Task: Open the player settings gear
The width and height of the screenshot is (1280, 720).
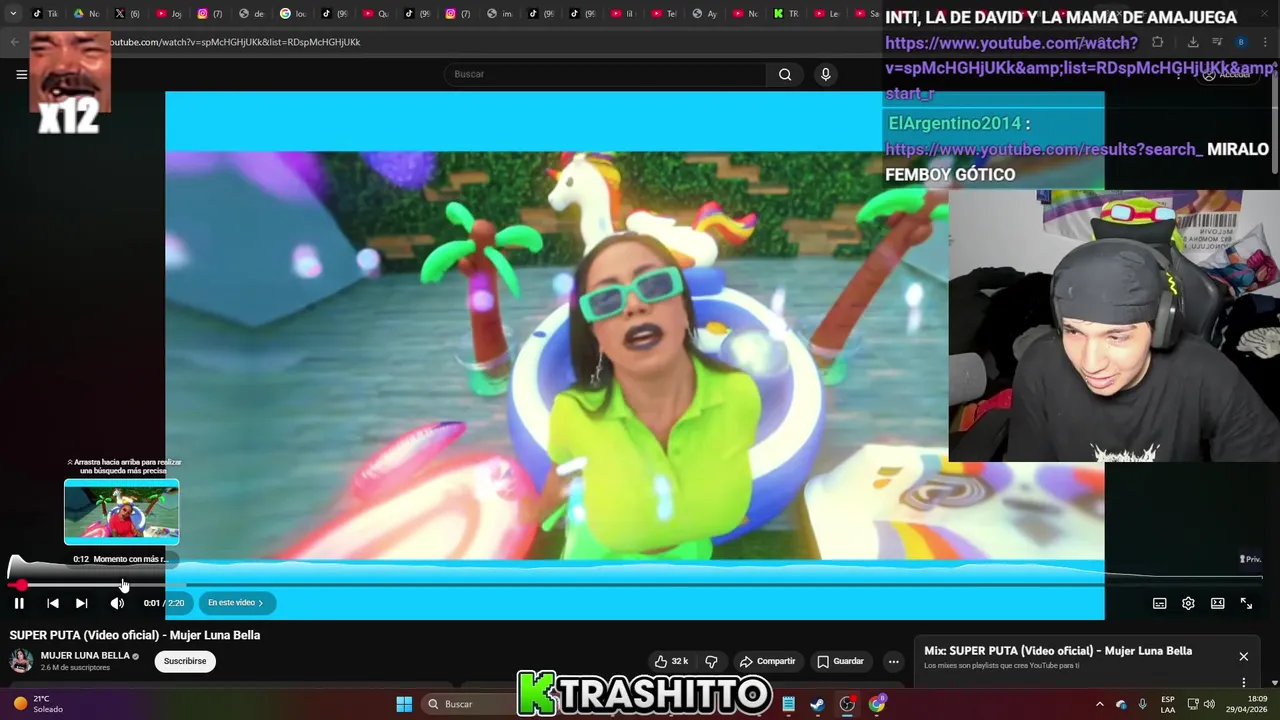Action: tap(1188, 603)
